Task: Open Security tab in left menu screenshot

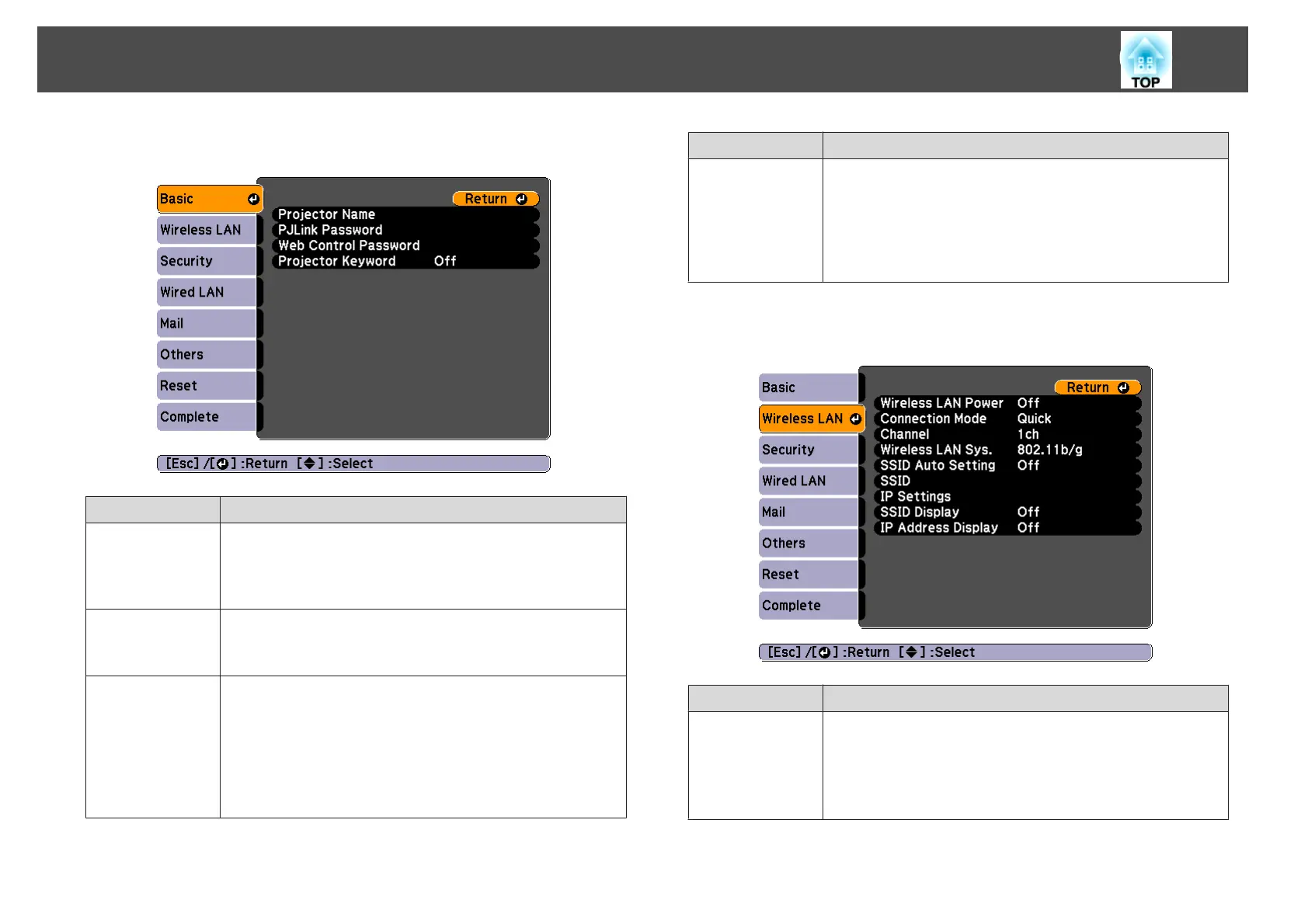Action: tap(210, 261)
